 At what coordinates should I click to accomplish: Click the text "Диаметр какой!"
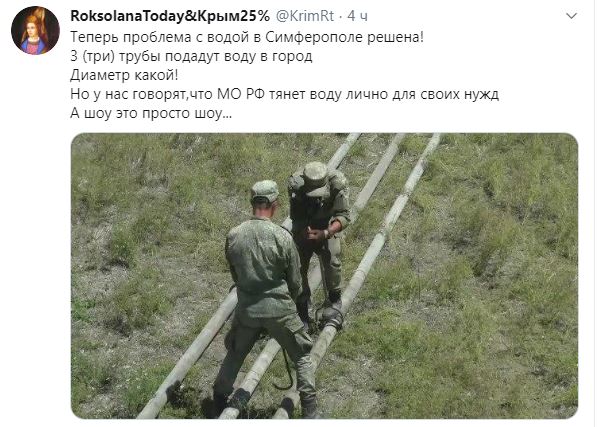pyautogui.click(x=124, y=75)
